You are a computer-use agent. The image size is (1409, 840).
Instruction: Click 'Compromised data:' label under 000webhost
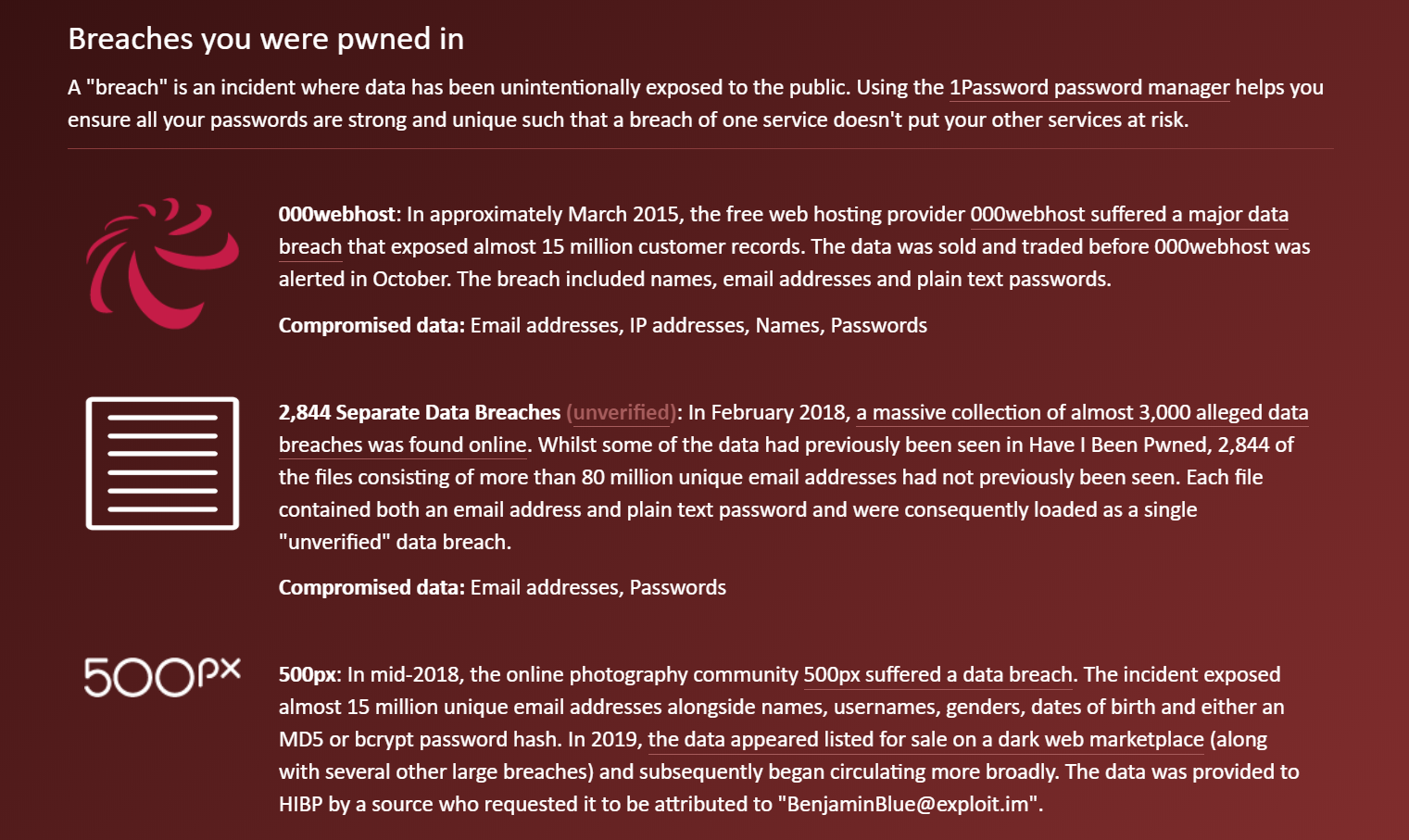371,326
